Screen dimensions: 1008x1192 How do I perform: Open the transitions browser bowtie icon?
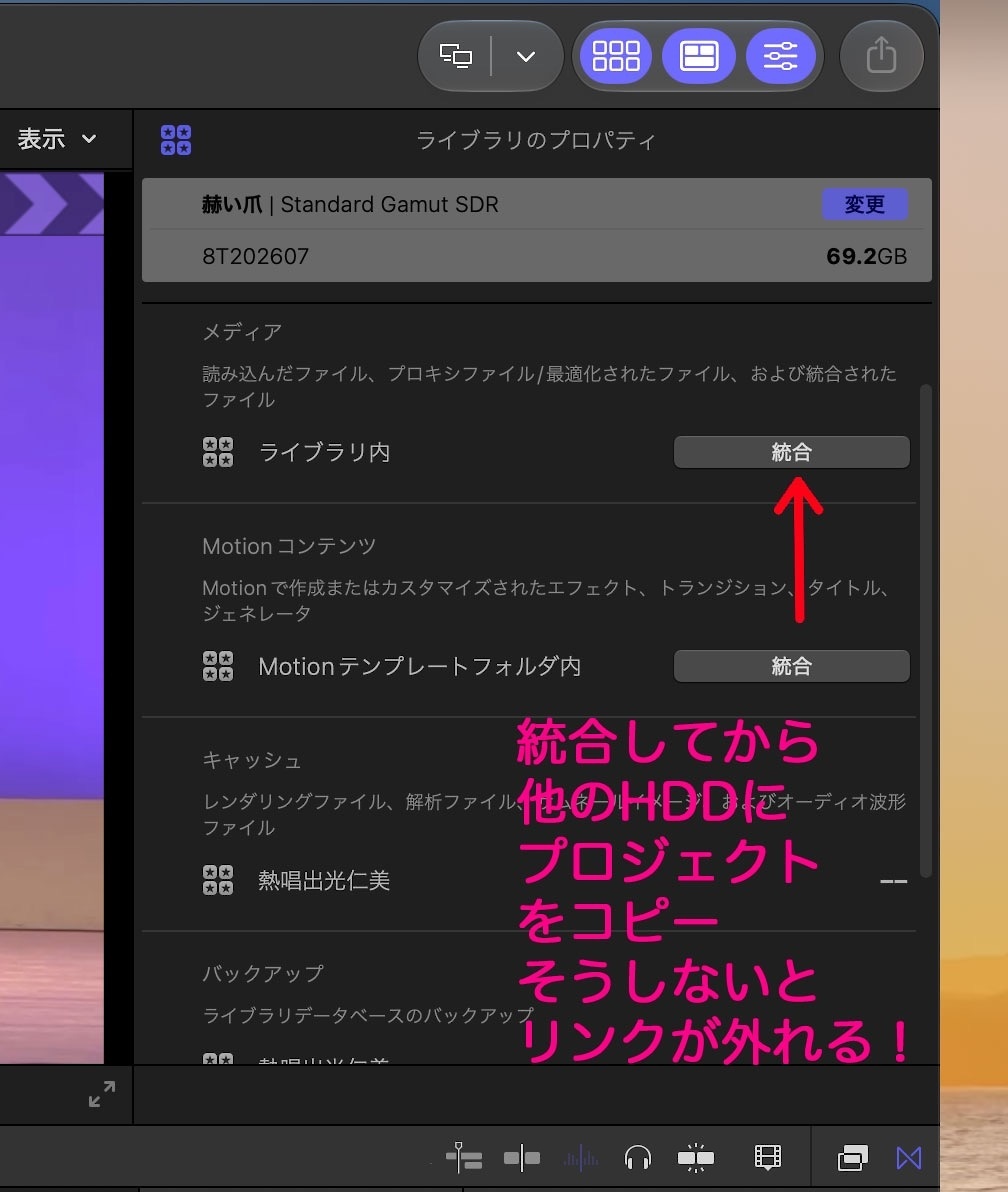point(909,1158)
